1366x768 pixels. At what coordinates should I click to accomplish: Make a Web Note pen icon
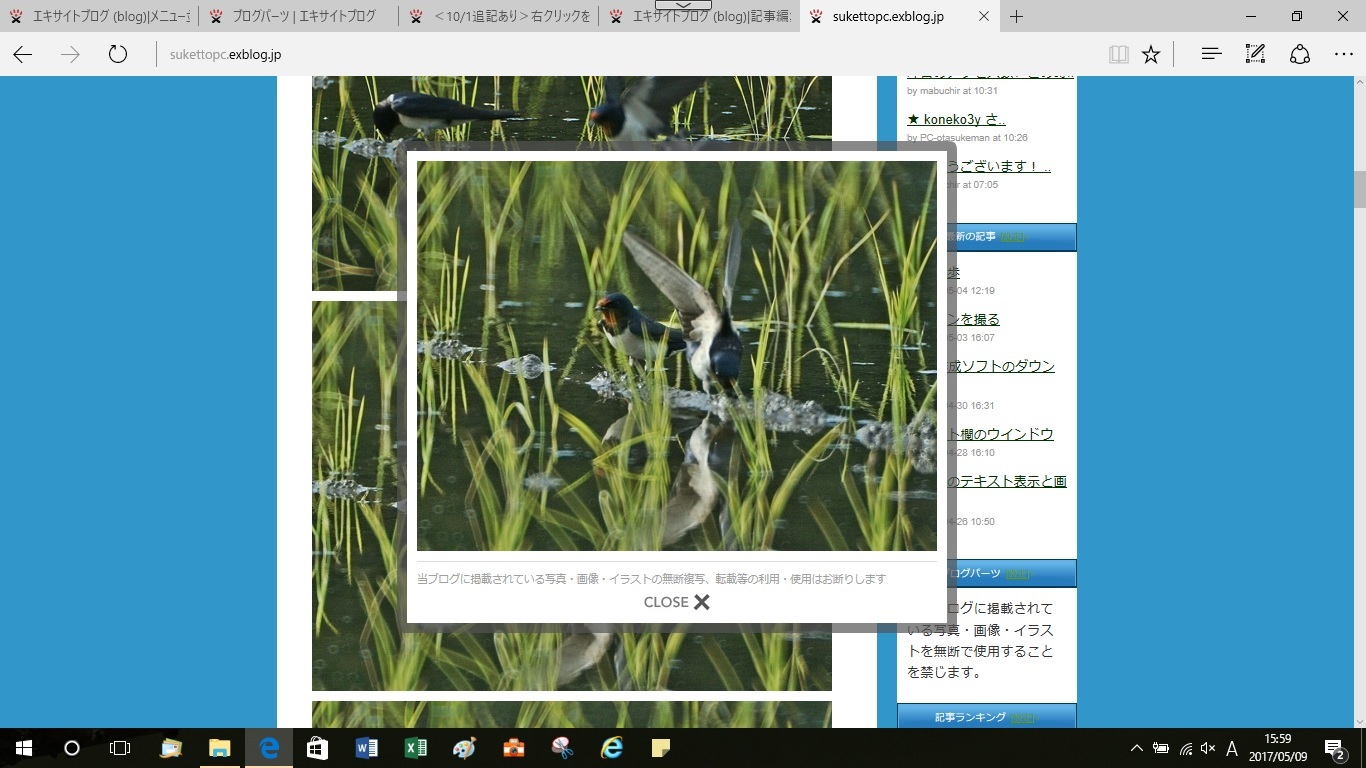tap(1255, 54)
